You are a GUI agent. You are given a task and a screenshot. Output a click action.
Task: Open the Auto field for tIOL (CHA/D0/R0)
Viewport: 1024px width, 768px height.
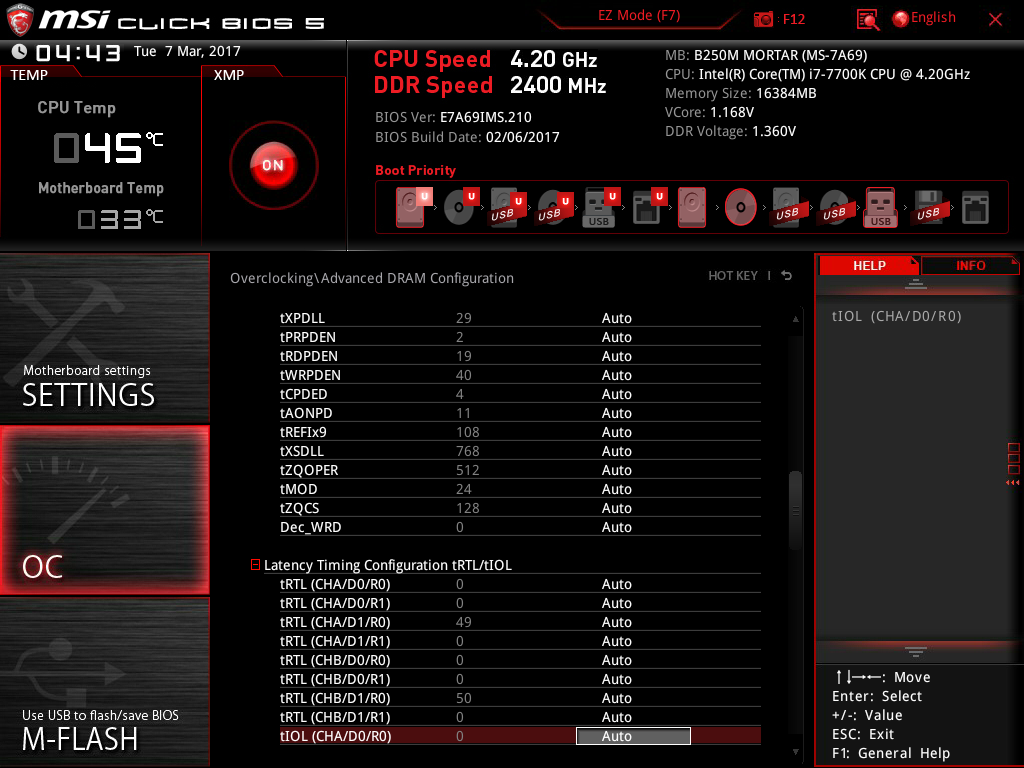(633, 736)
